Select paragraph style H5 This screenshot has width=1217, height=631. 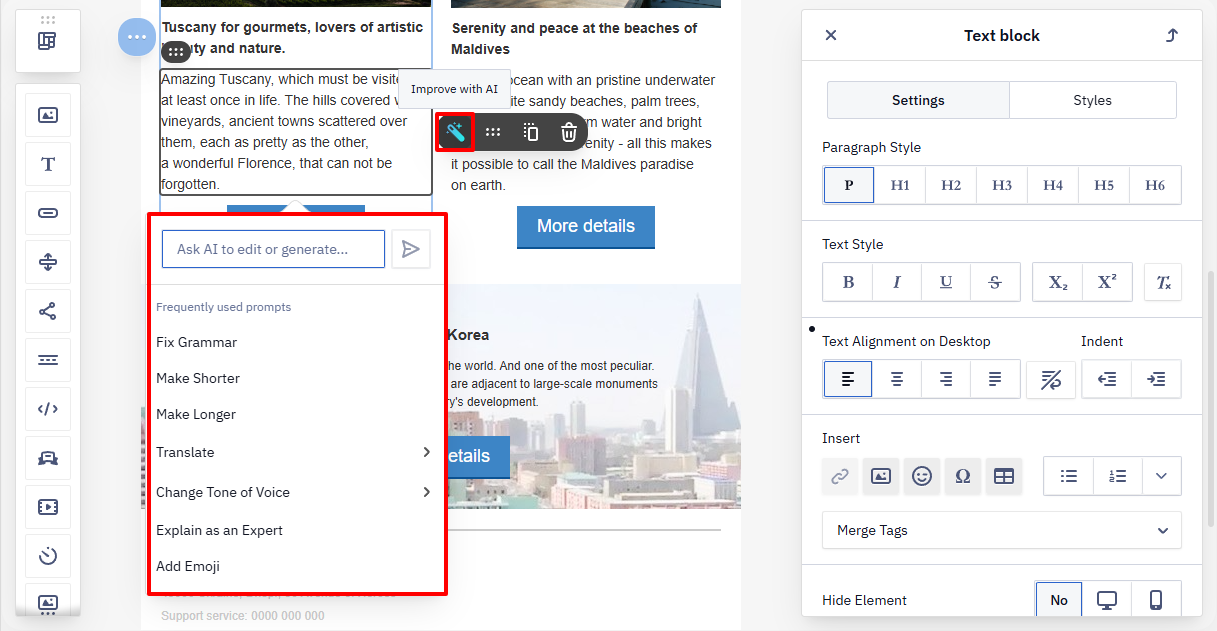pos(1104,185)
